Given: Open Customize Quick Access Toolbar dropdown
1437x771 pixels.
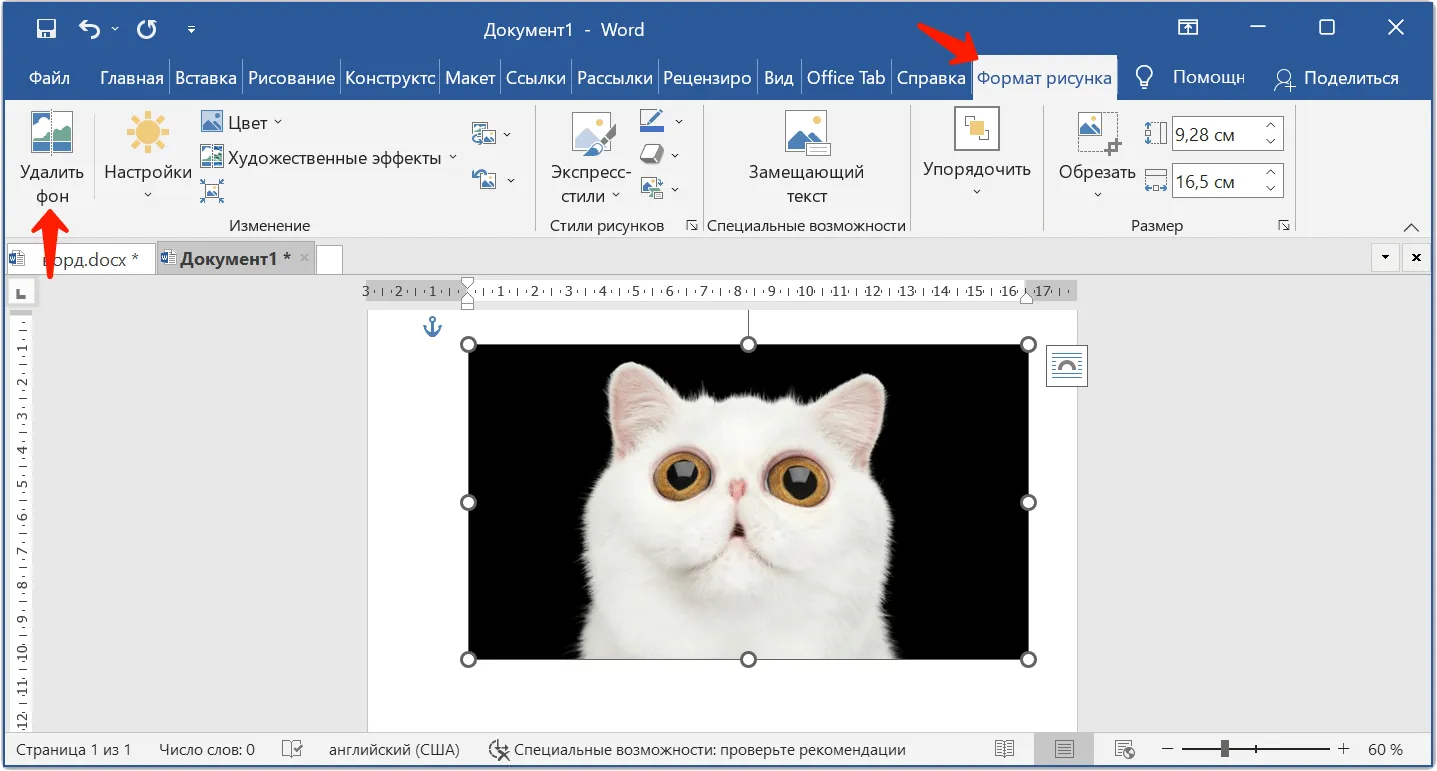Looking at the screenshot, I should (191, 29).
